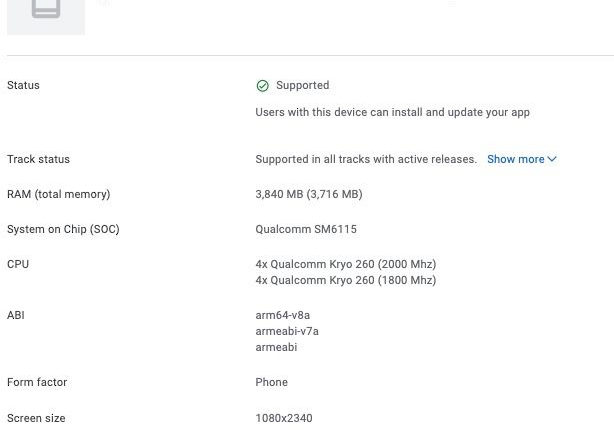Image resolution: width=614 pixels, height=430 pixels.
Task: Click the armeabi-v7a ABI entry
Action: point(287,331)
